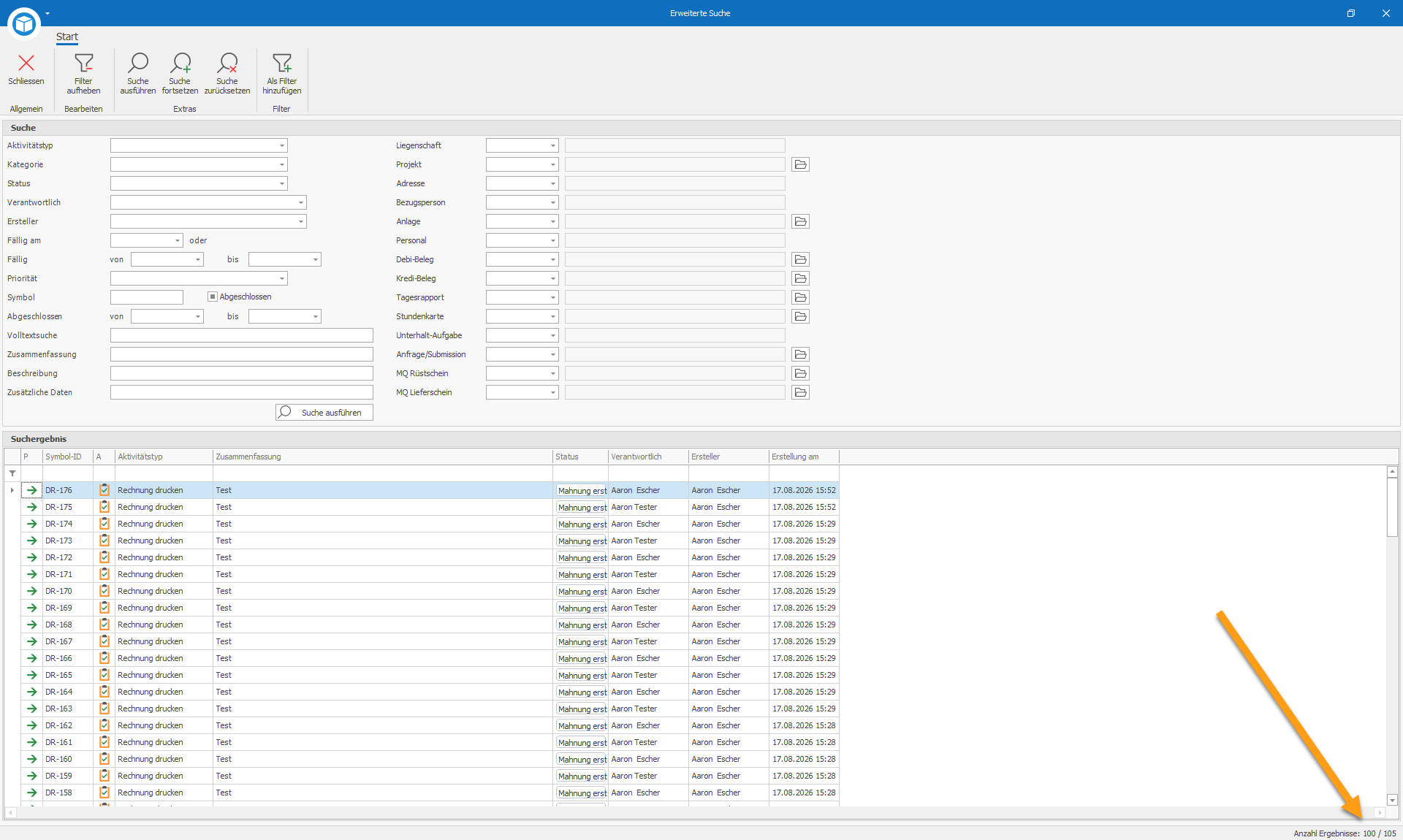Open folder browse icon for Tagesrapport
The height and width of the screenshot is (840, 1403).
[800, 297]
